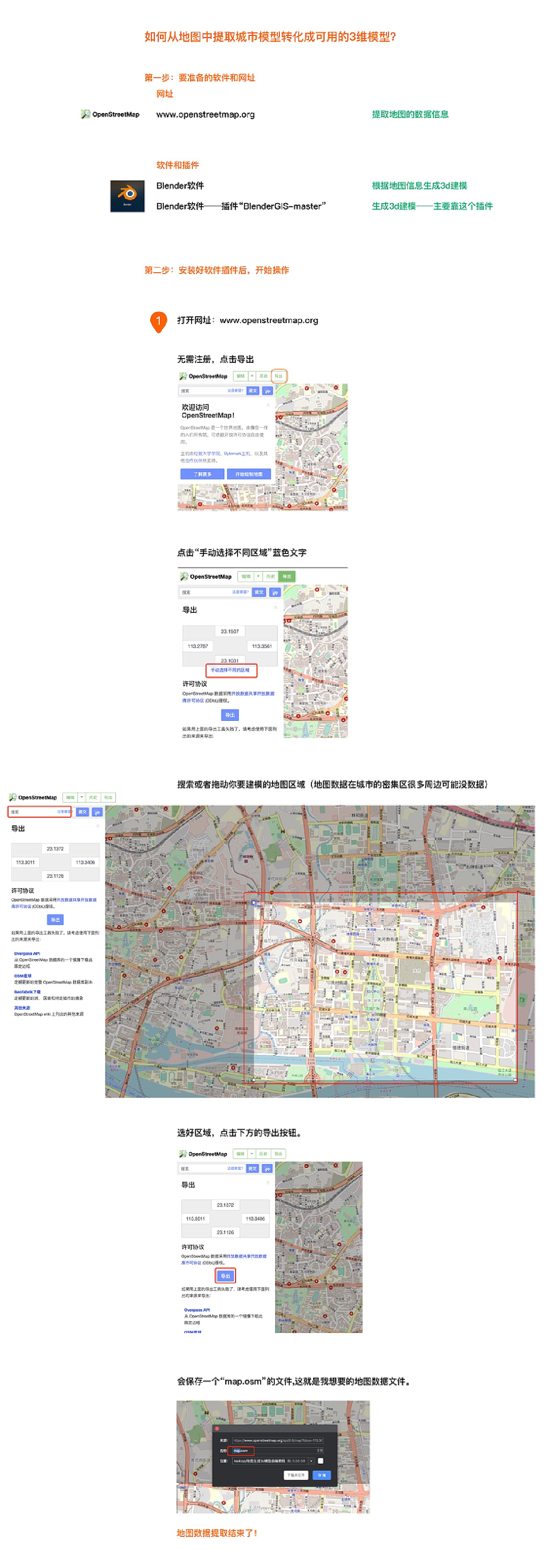Image resolution: width=546 pixels, height=1568 pixels.
Task: Expand the 编辑 dropdown arrow beside the green 导出 tab
Action: [258, 577]
